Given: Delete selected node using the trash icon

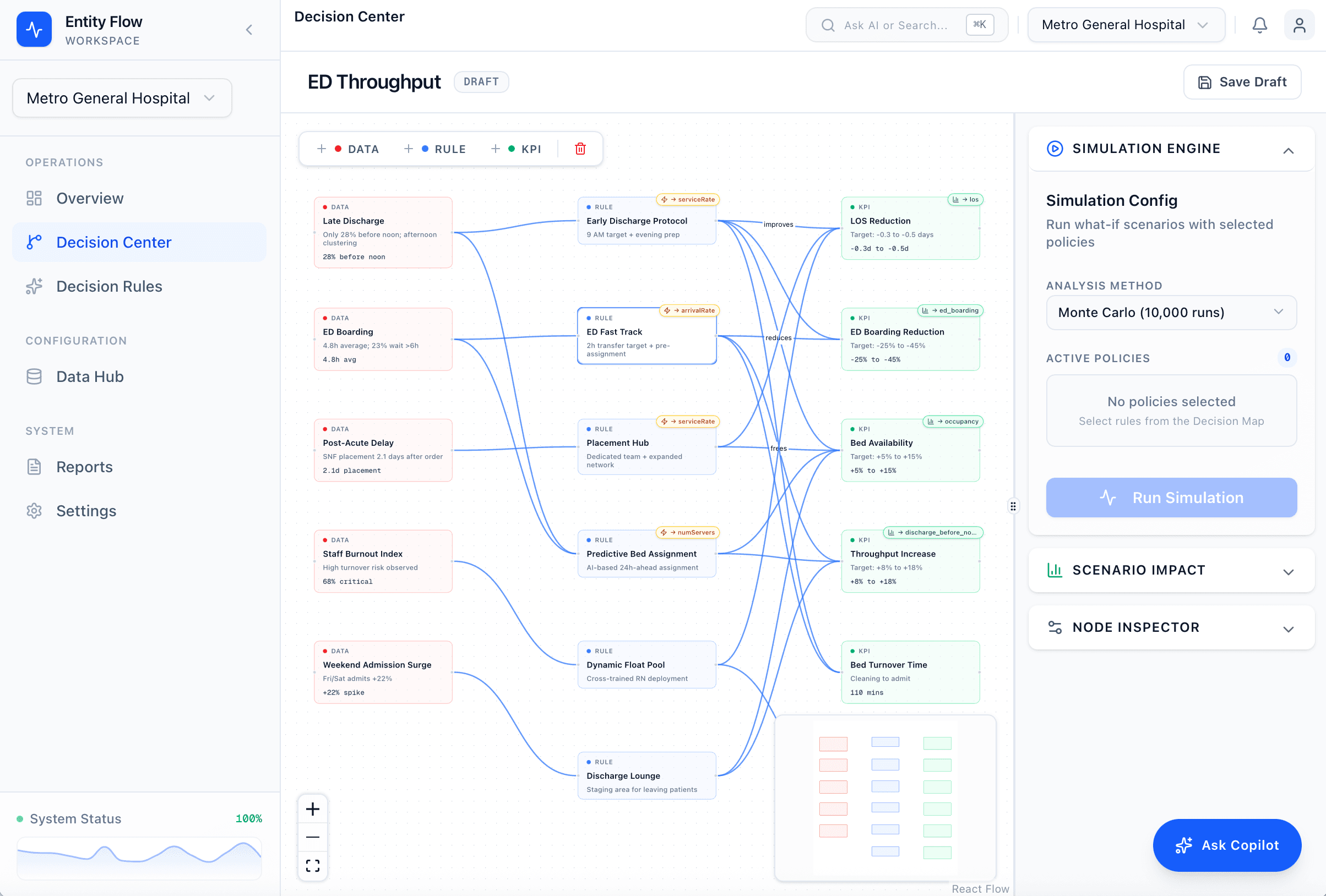Looking at the screenshot, I should tap(580, 148).
